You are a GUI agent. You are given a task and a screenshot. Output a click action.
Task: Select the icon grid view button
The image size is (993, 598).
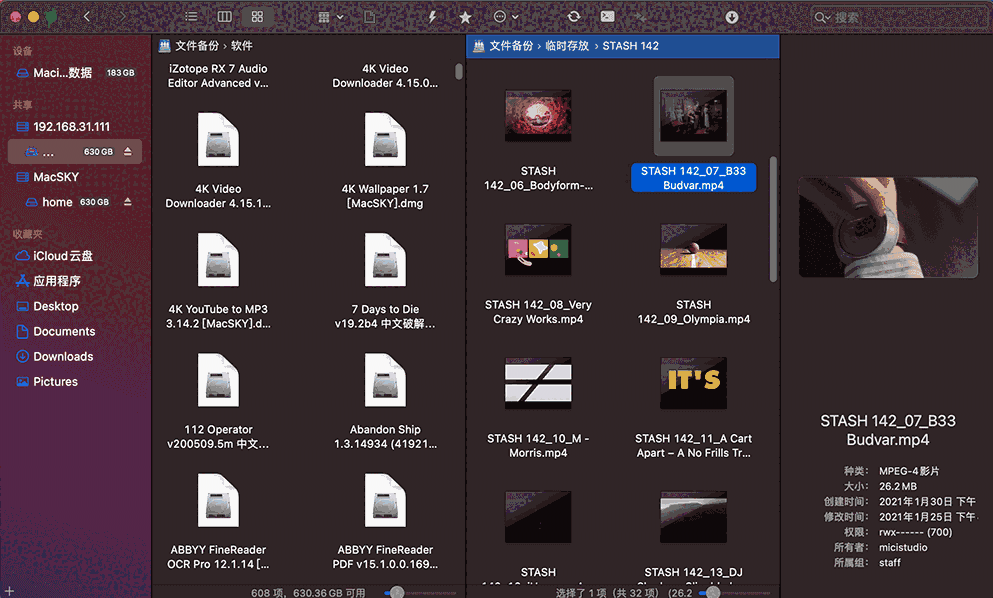coord(257,17)
